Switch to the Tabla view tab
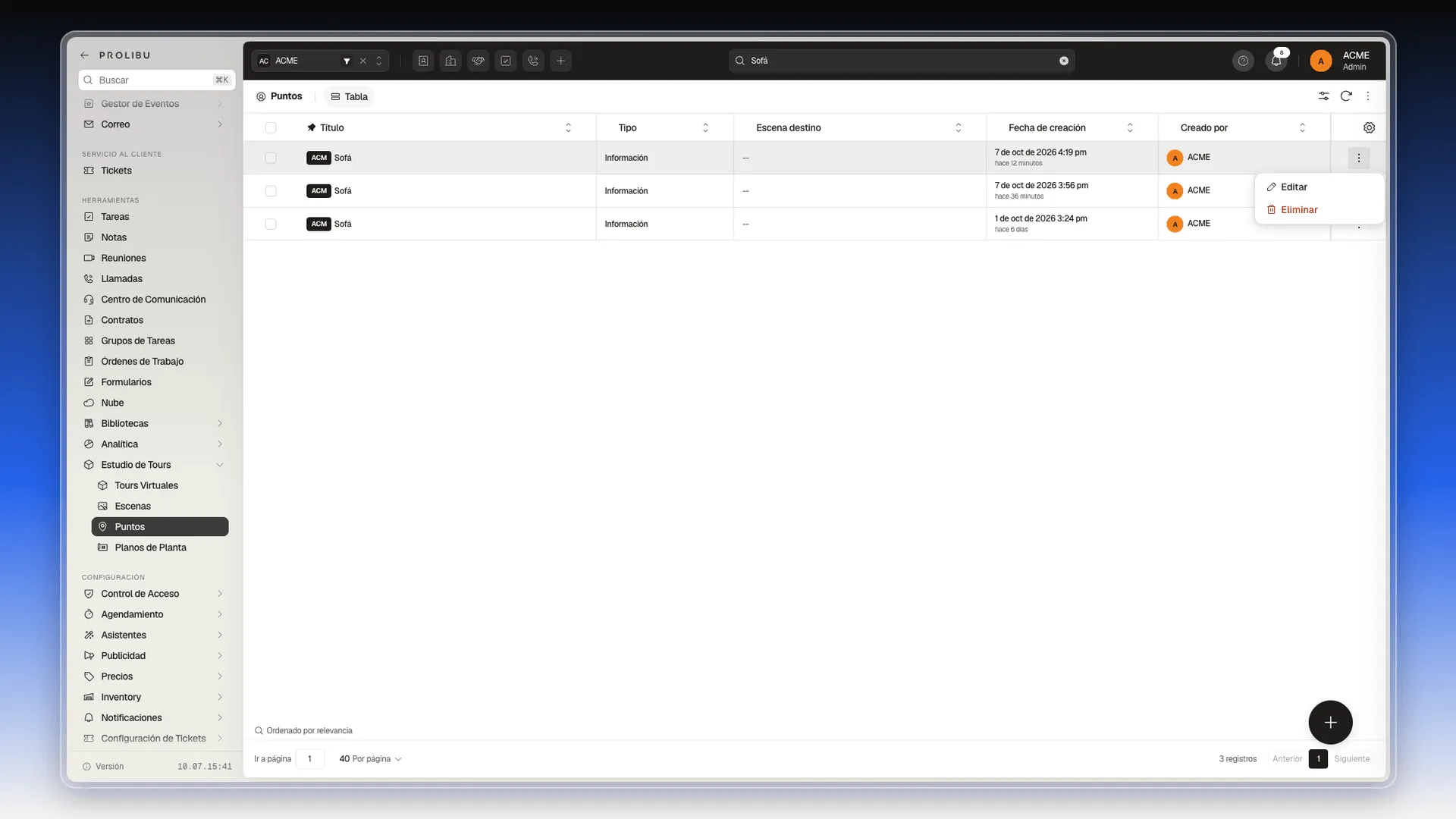This screenshot has height=819, width=1456. pyautogui.click(x=350, y=96)
